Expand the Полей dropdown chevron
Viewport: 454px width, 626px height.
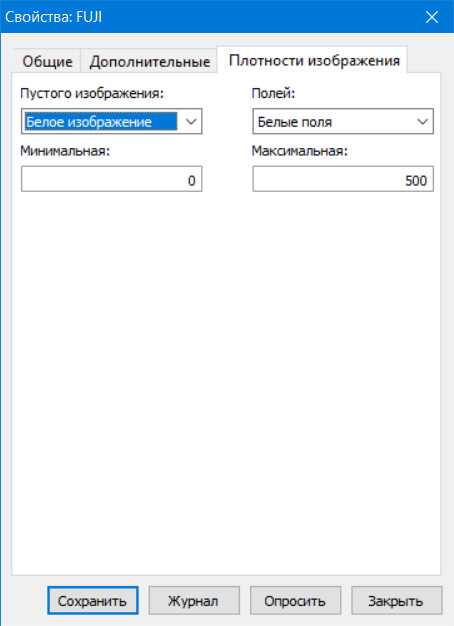(x=422, y=121)
